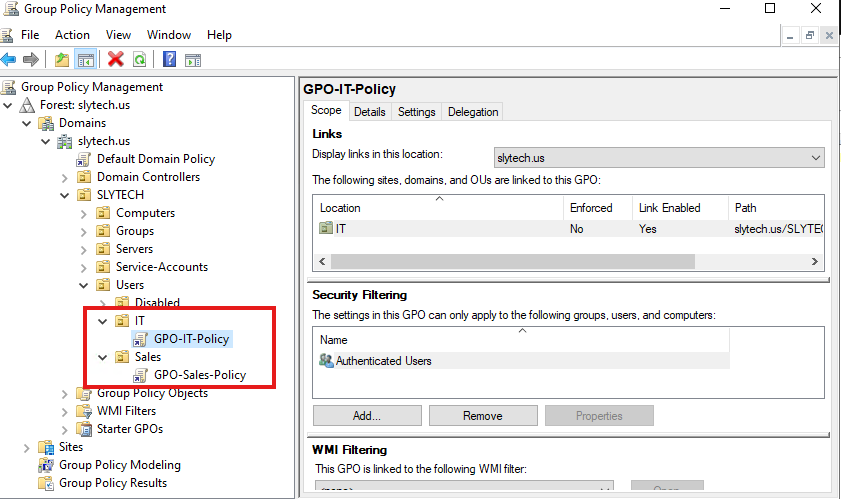Click the GPO-IT-Policy link icon in tree

[x=141, y=339]
